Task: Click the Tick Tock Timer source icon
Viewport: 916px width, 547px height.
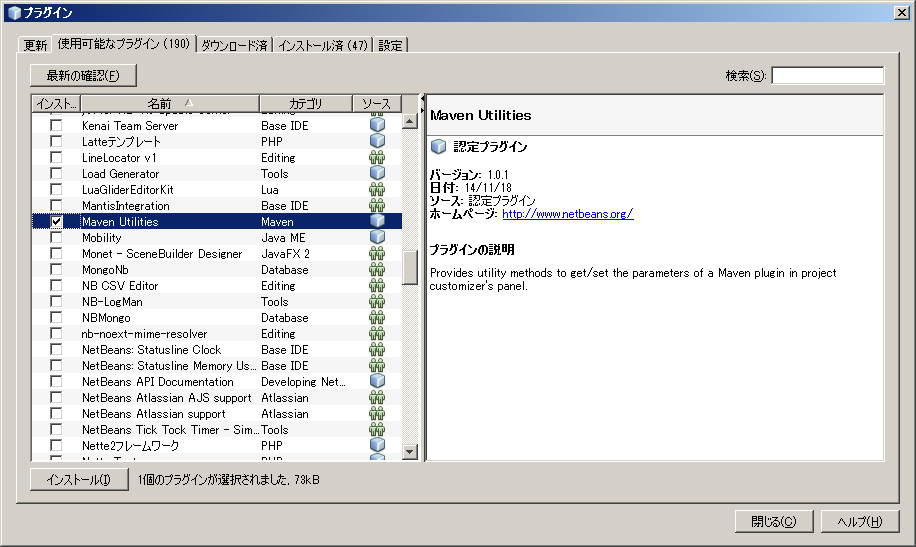Action: [377, 430]
